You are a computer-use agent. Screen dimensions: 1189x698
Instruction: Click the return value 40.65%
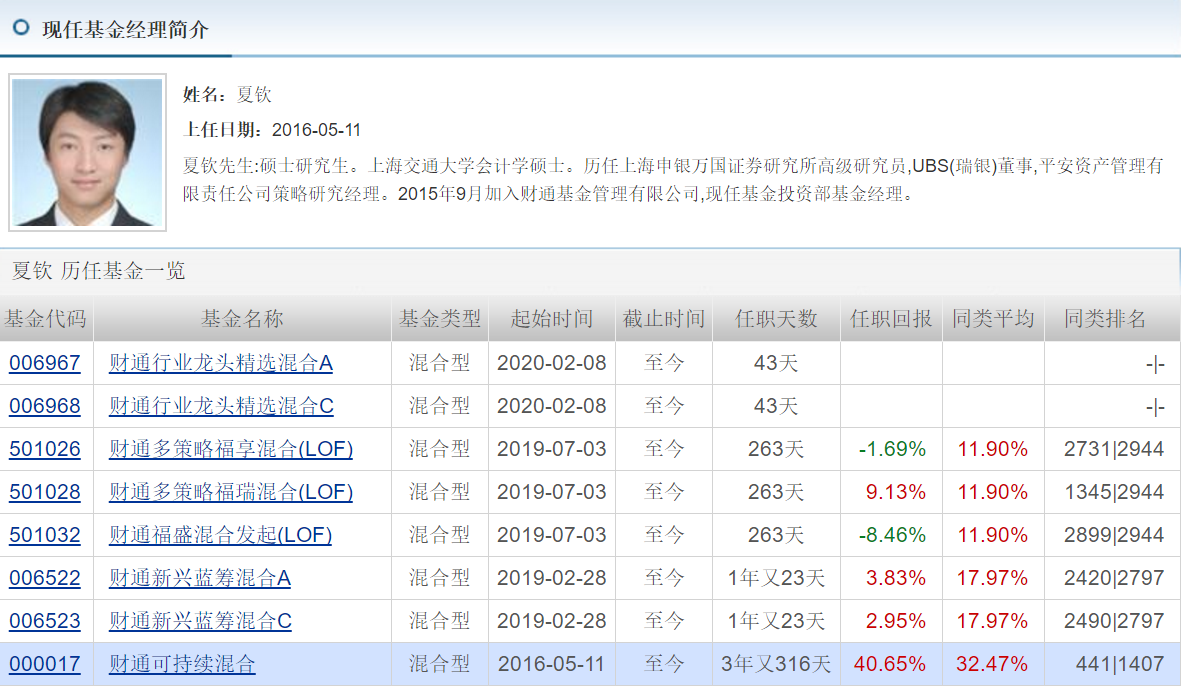coord(889,665)
